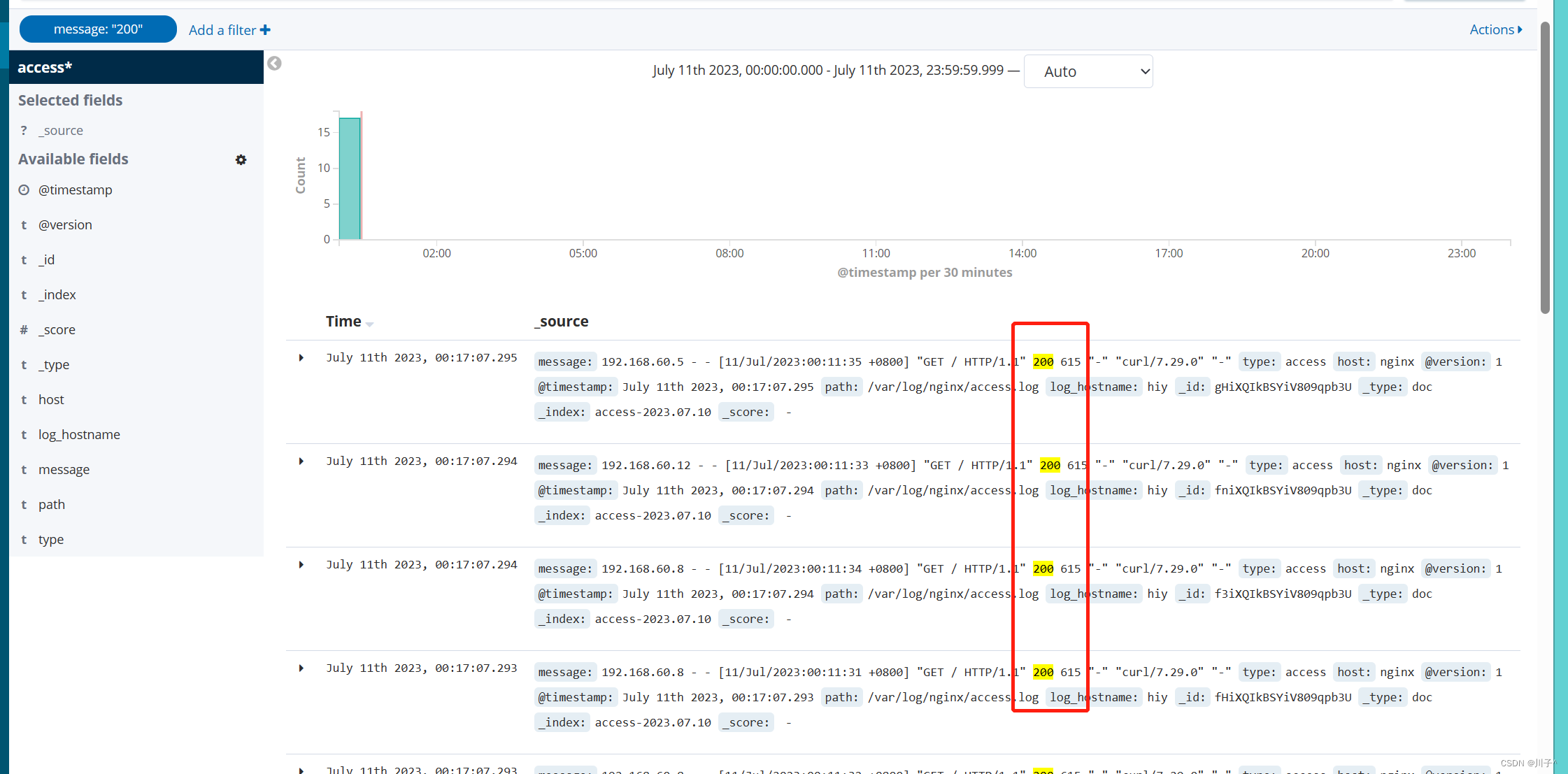Image resolution: width=1568 pixels, height=774 pixels.
Task: Click the vertical page scrollbar
Action: coord(1545,168)
